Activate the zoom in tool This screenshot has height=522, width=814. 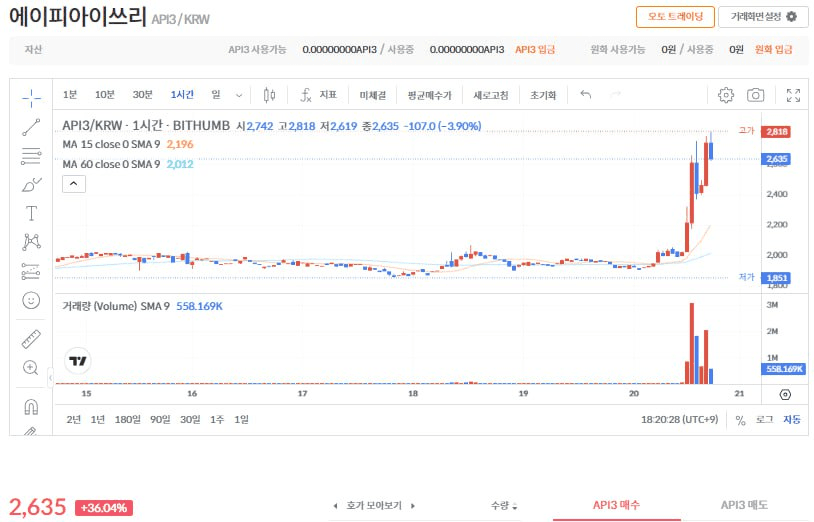tap(31, 368)
